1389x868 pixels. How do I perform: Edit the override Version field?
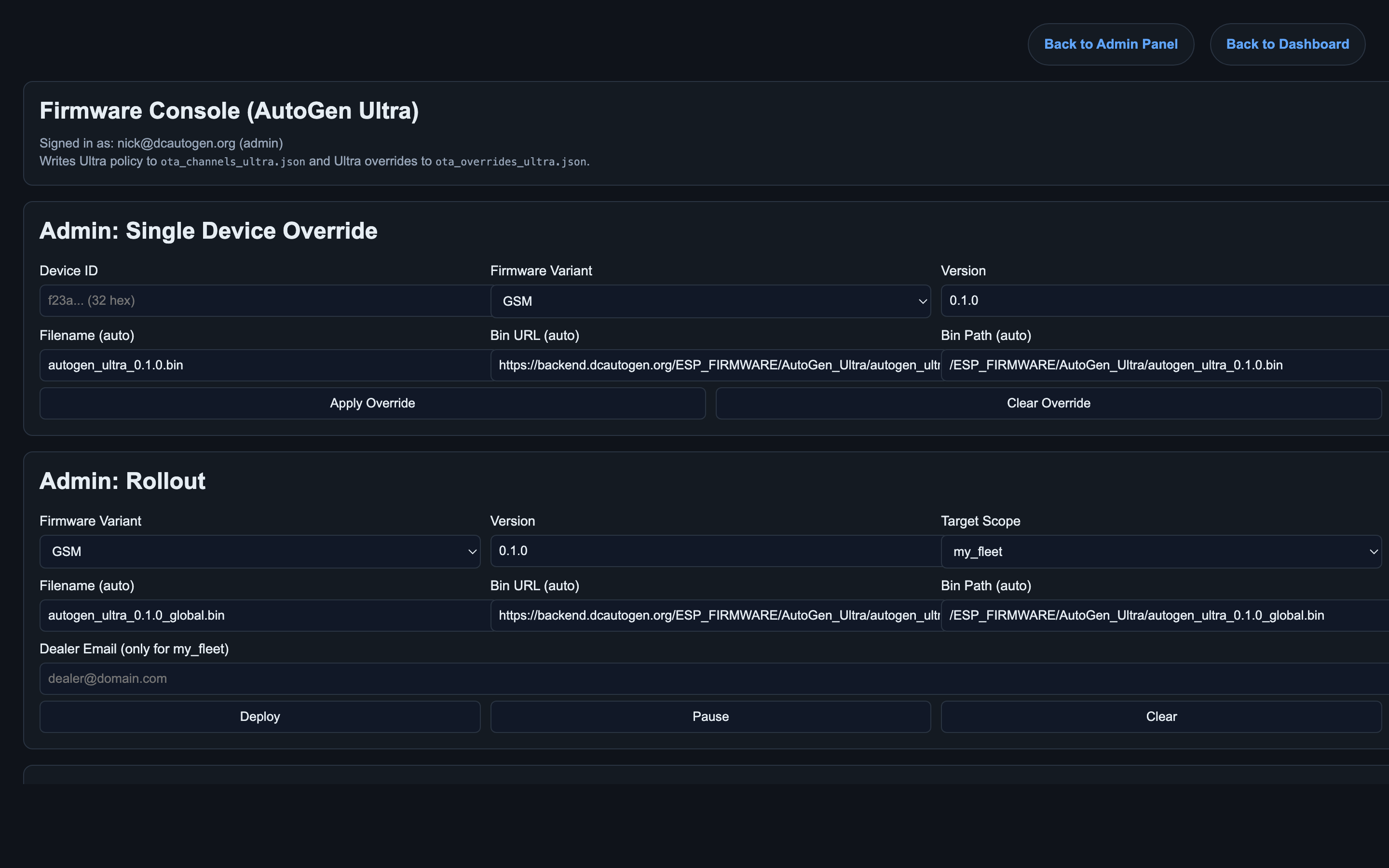[x=1165, y=301]
